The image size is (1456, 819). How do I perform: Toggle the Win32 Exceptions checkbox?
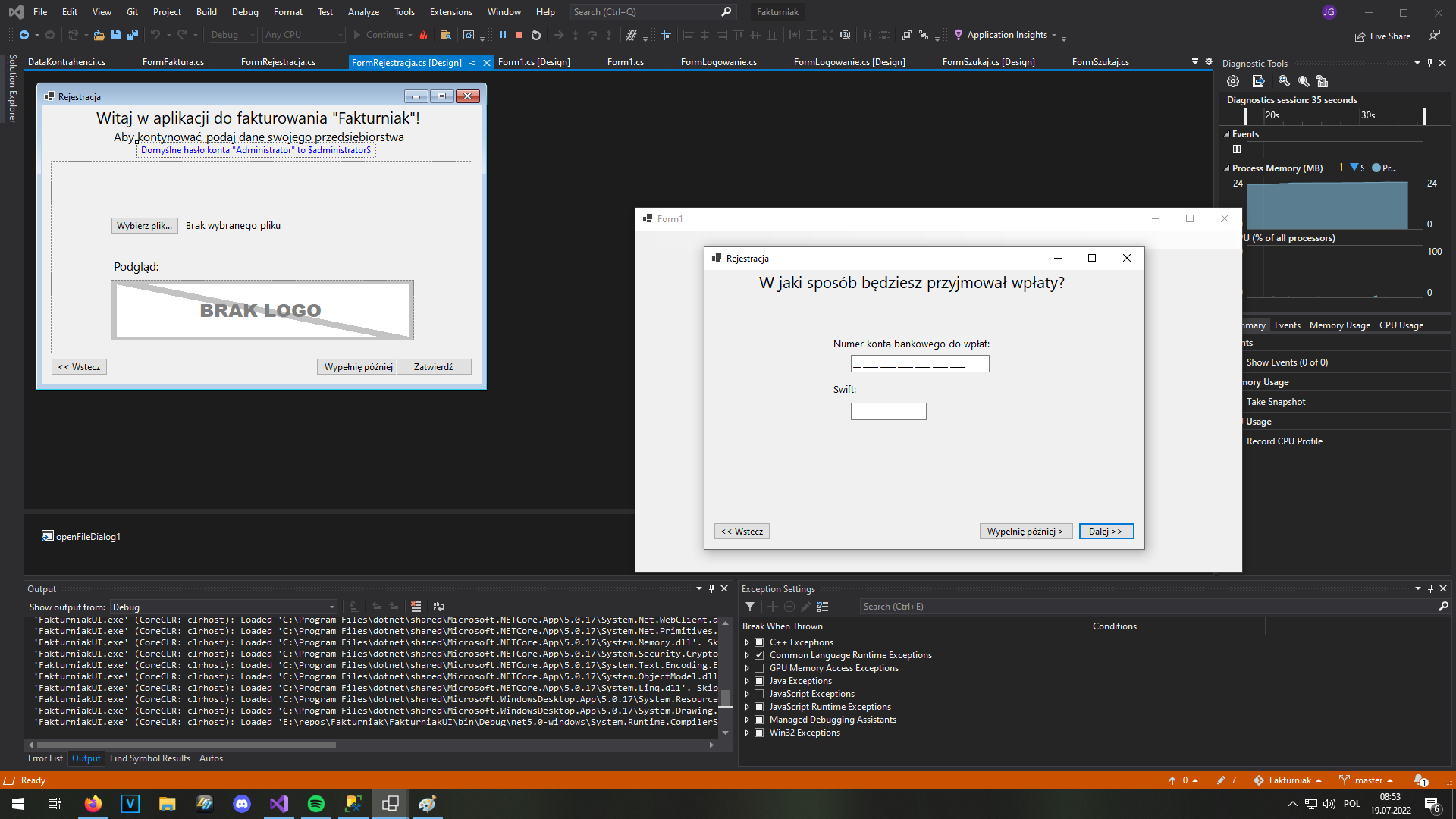click(x=759, y=733)
